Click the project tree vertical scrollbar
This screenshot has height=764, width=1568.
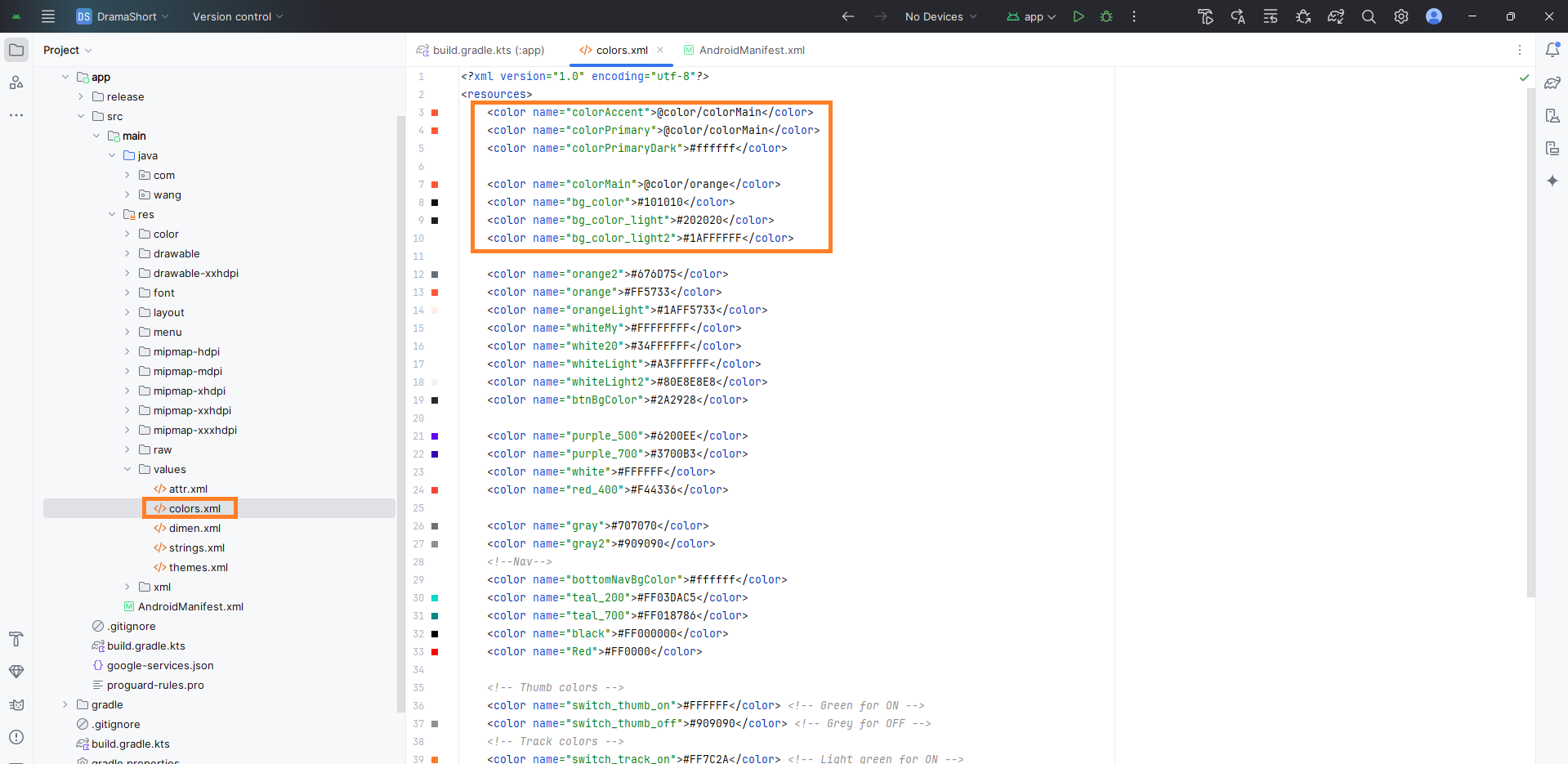tap(400, 413)
